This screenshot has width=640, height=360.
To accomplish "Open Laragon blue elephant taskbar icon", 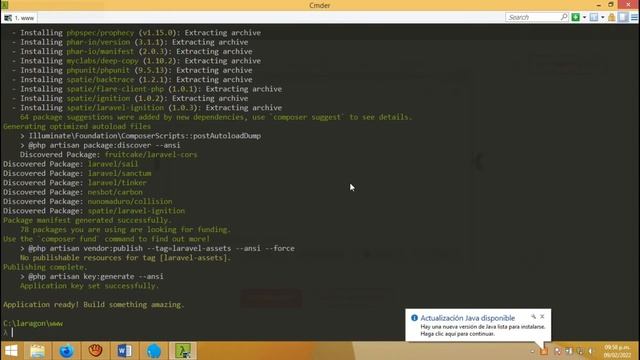I will [154, 351].
